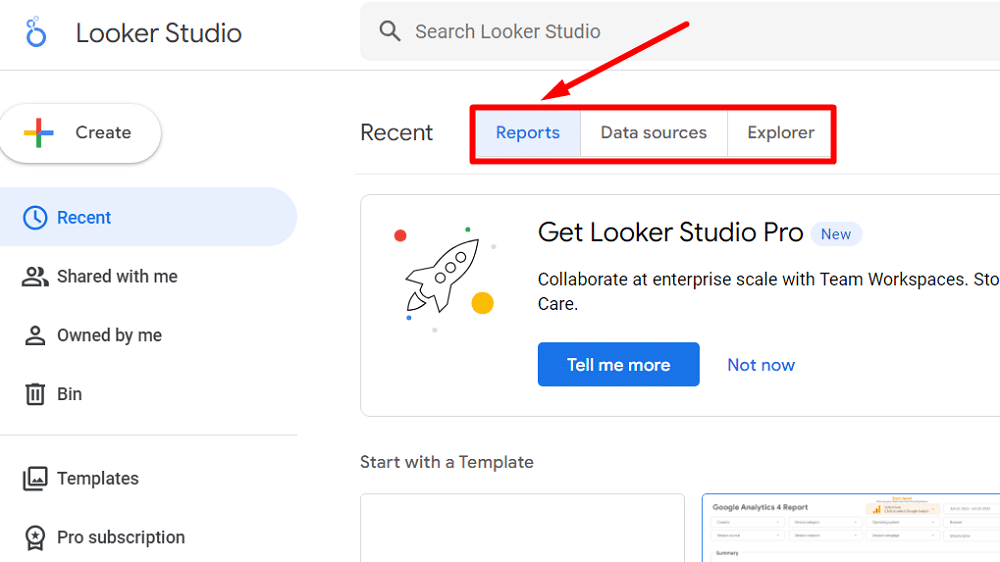Viewport: 1000px width, 562px height.
Task: Click the Templates gallery icon
Action: (35, 478)
